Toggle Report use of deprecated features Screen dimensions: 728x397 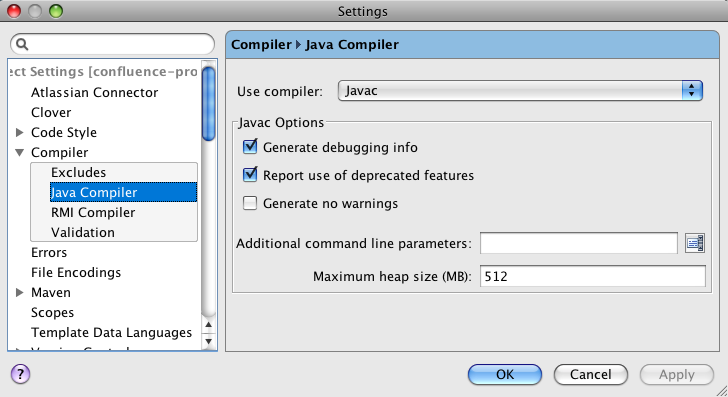click(250, 175)
